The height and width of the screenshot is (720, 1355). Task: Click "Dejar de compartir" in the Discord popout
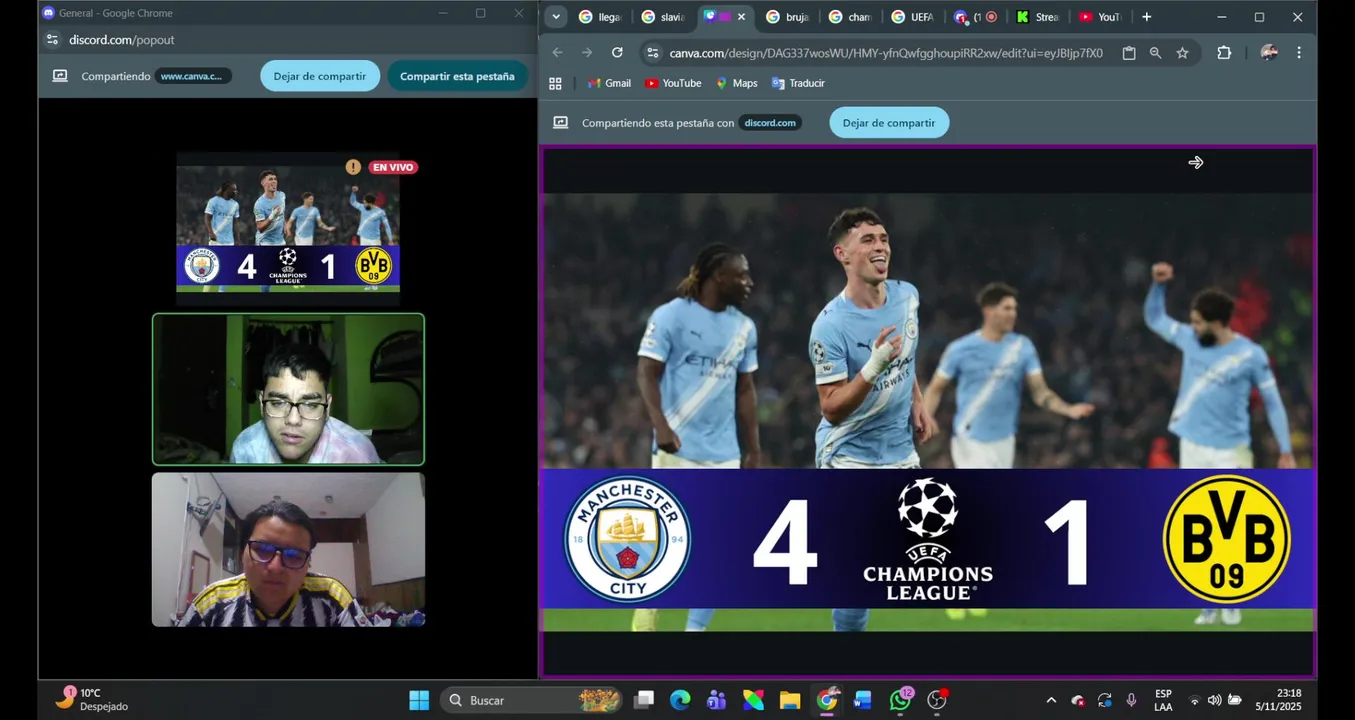coord(320,76)
